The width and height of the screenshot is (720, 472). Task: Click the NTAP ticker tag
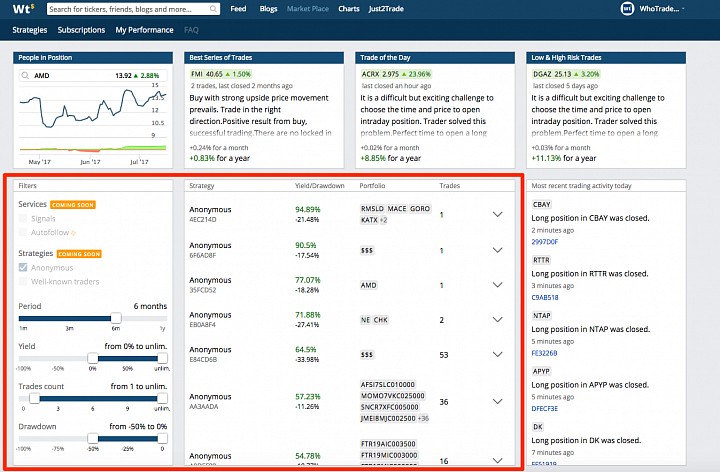(541, 316)
